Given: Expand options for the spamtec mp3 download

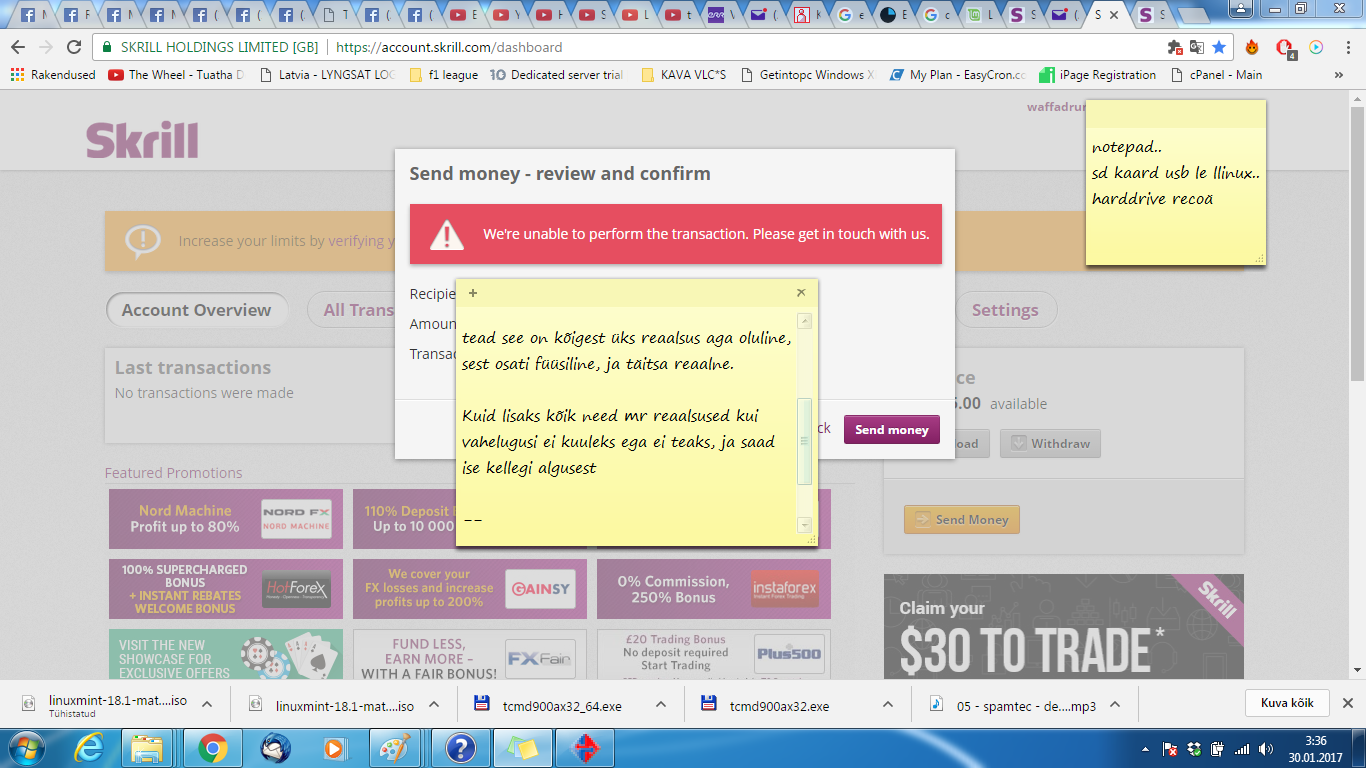Looking at the screenshot, I should (1115, 705).
